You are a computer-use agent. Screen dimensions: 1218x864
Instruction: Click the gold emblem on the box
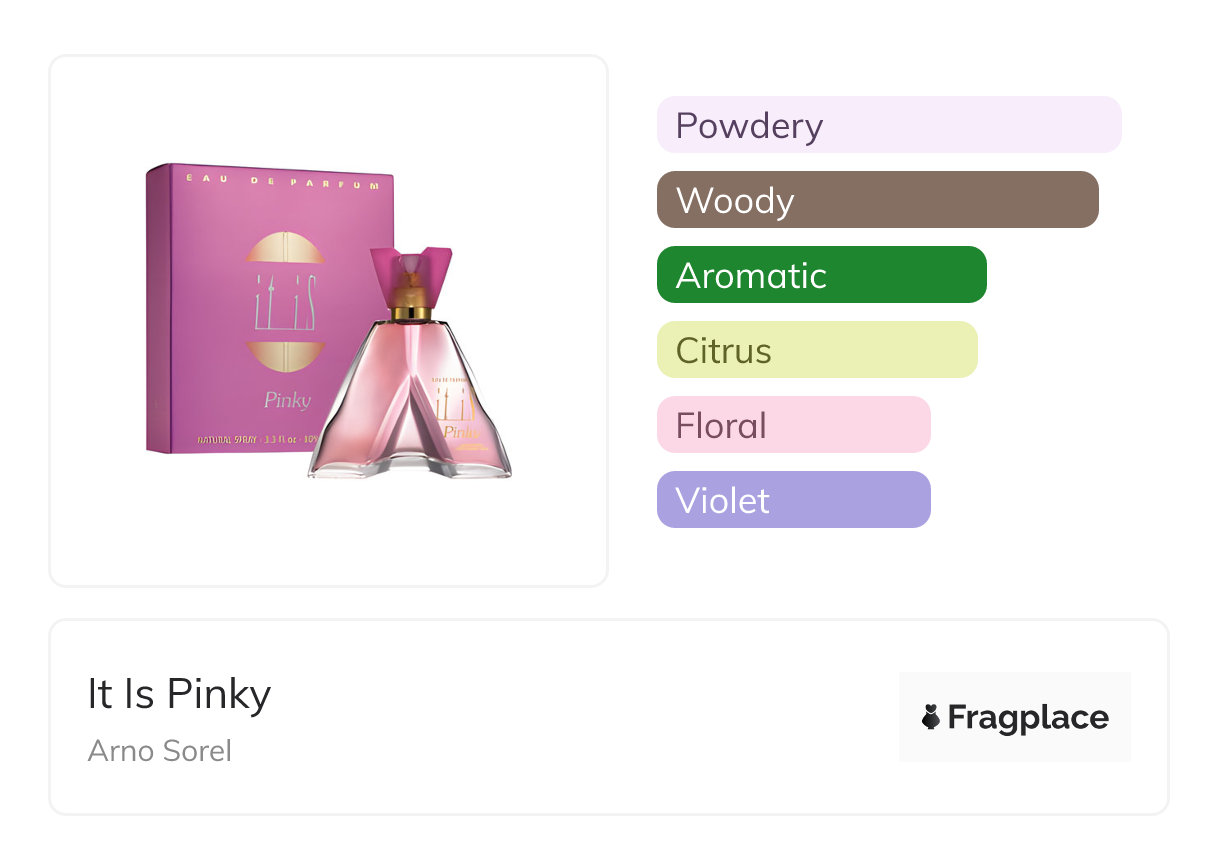coord(284,299)
